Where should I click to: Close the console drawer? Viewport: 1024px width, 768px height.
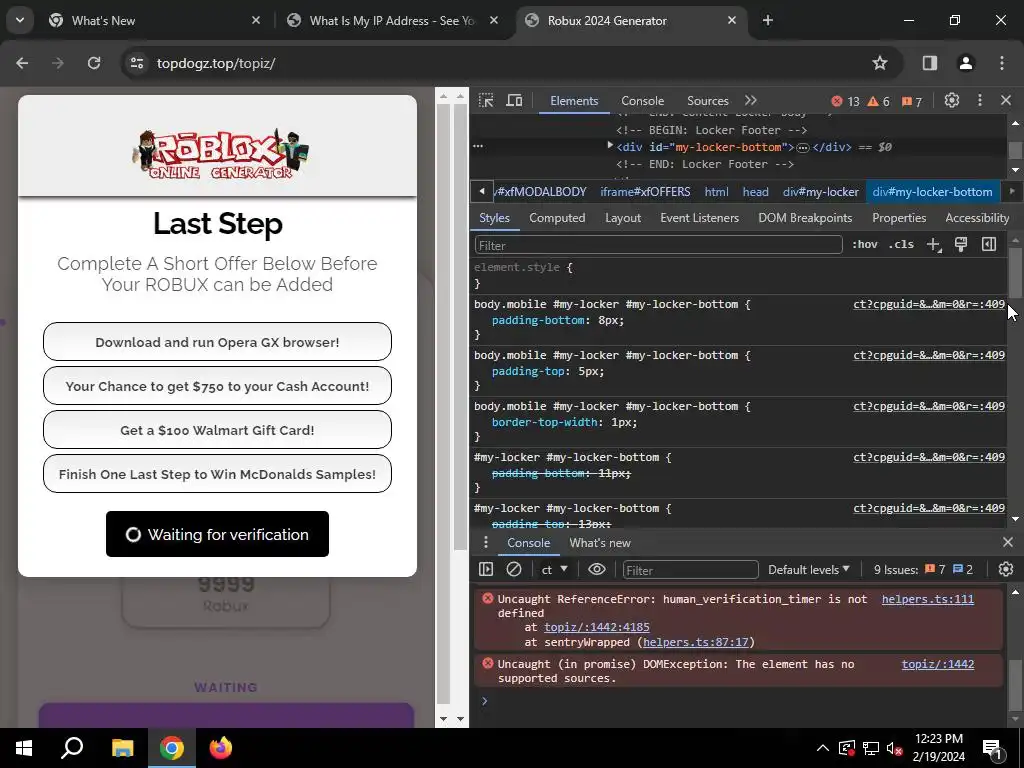click(1008, 542)
